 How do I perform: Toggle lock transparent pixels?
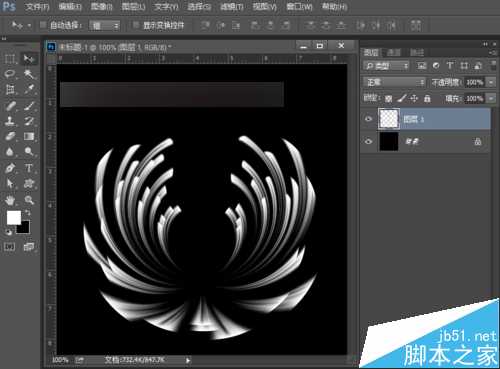(389, 98)
